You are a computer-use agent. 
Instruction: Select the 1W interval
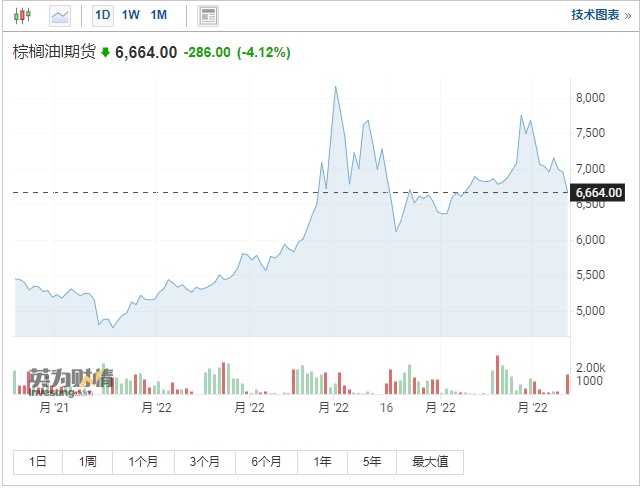pyautogui.click(x=131, y=15)
